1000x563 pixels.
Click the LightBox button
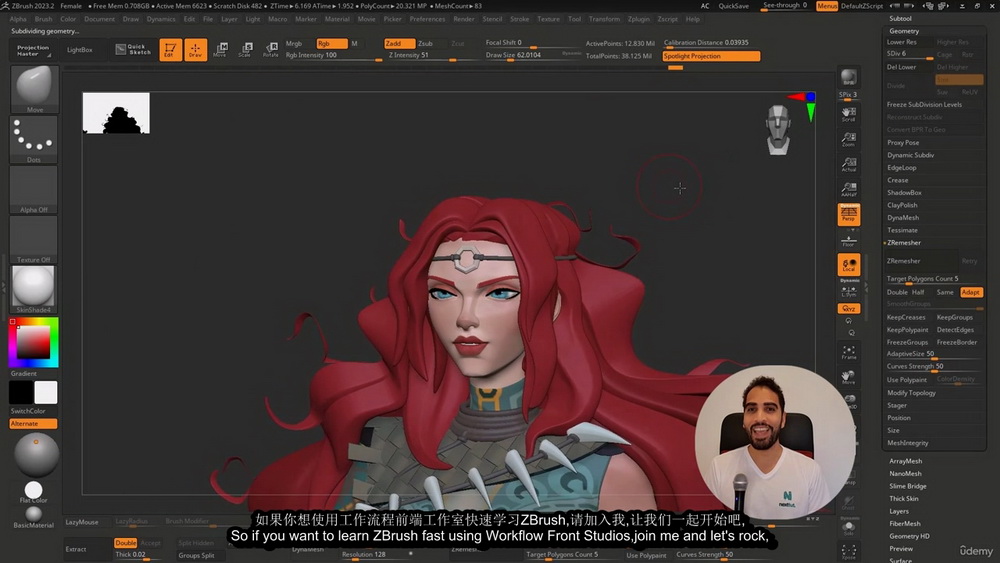(80, 50)
